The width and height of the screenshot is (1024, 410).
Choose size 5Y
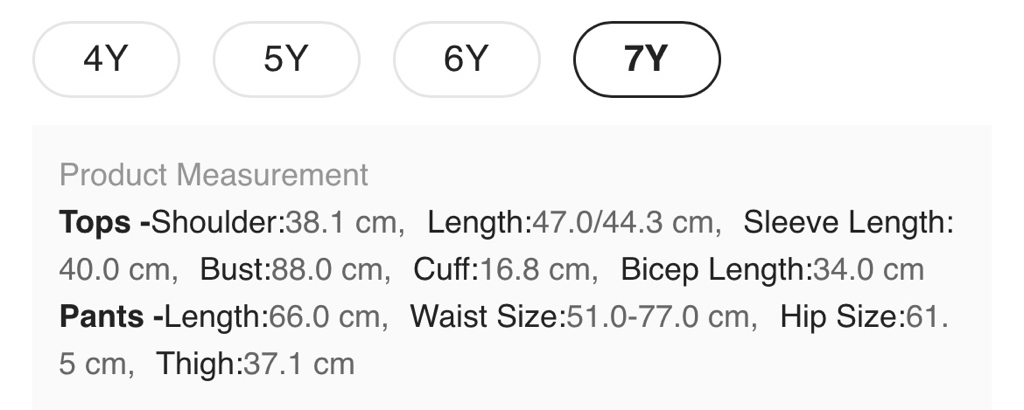point(286,60)
